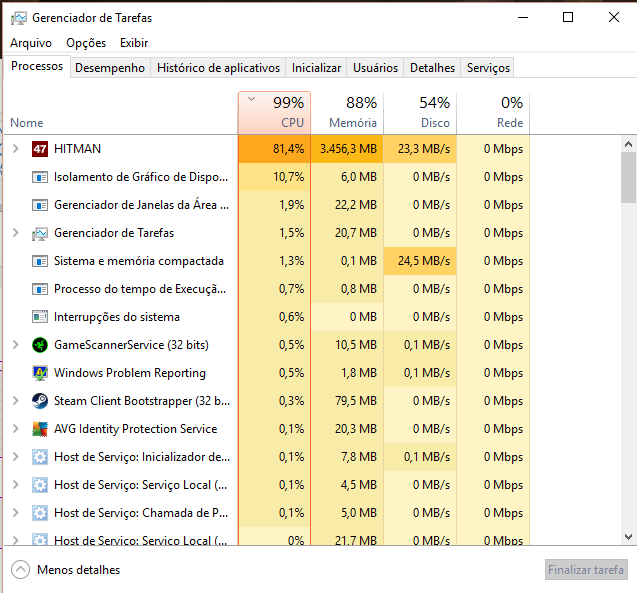Select the HITMAN process name
637x593 pixels.
tap(78, 149)
